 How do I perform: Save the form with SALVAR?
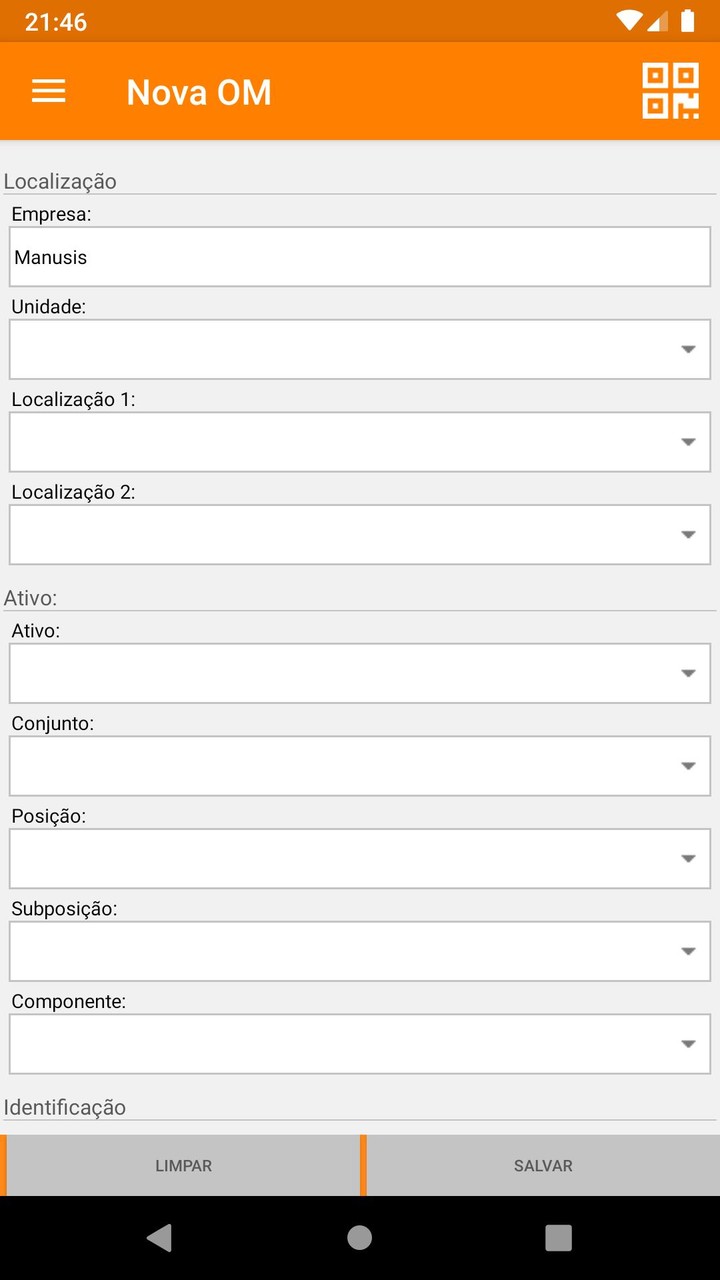(543, 1166)
